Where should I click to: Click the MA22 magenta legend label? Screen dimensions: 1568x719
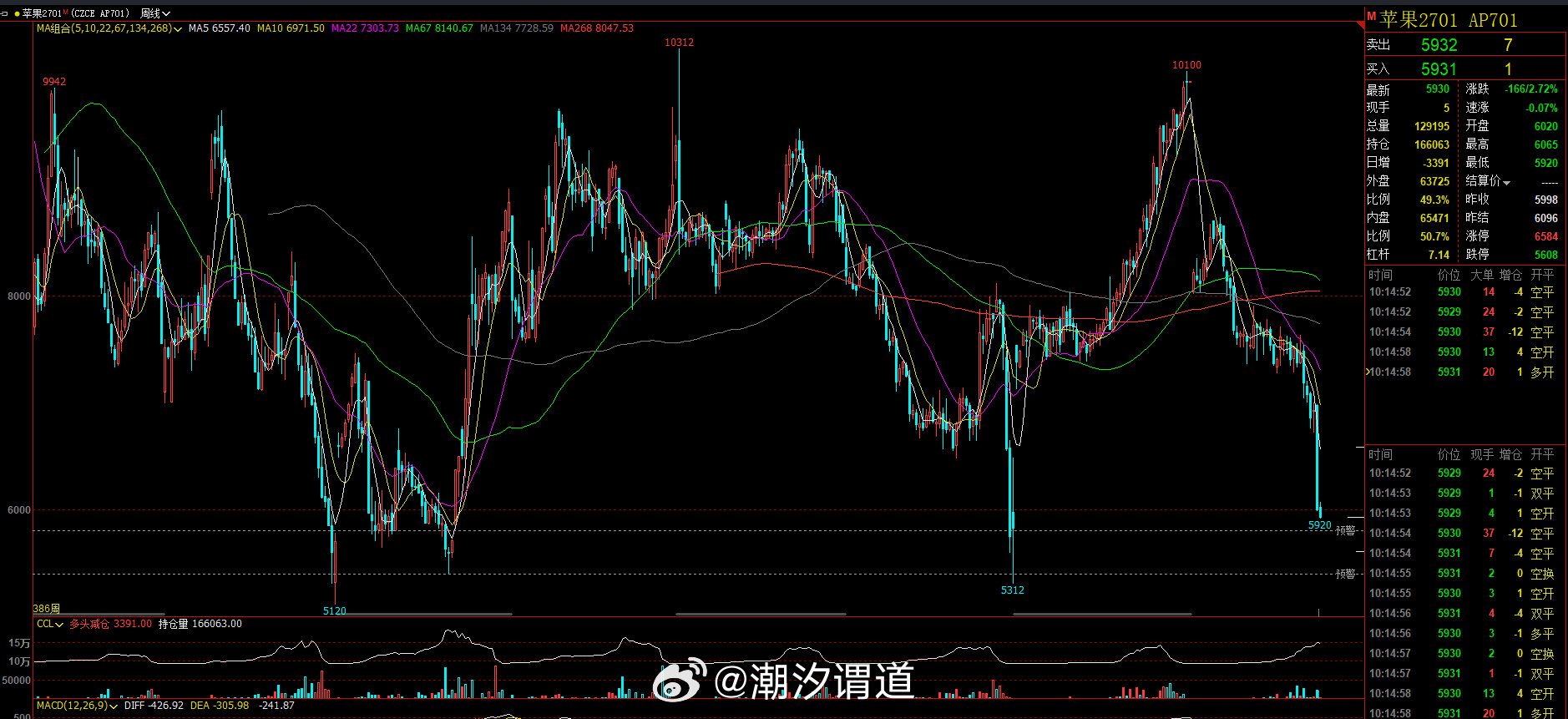[x=365, y=28]
